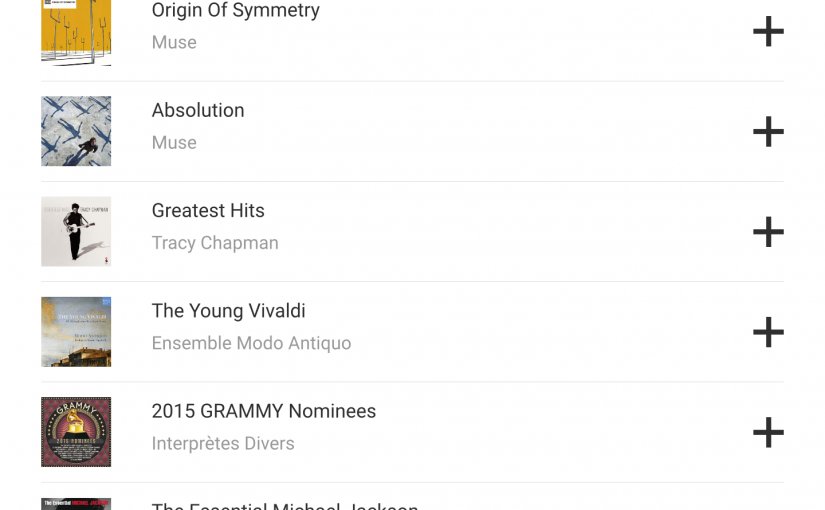
Task: Select 2015 GRAMMY Nominees title
Action: pyautogui.click(x=264, y=411)
